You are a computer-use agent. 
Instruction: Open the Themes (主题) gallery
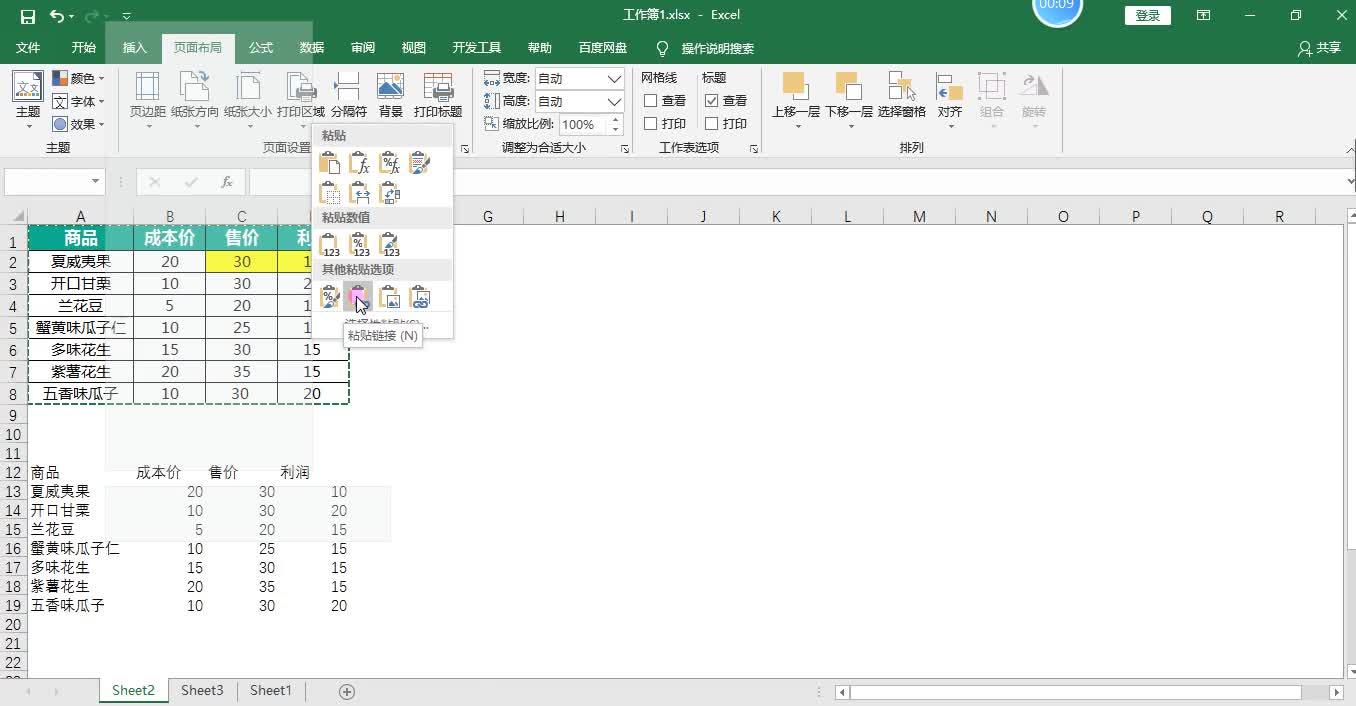(x=28, y=100)
